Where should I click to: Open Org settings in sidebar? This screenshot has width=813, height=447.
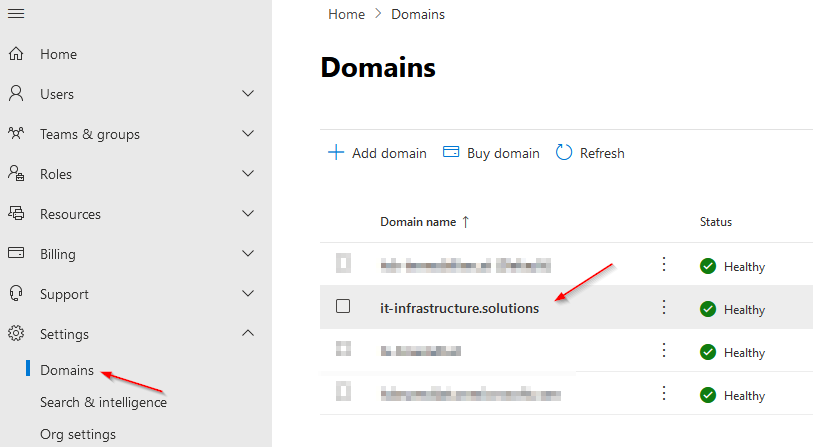(78, 434)
